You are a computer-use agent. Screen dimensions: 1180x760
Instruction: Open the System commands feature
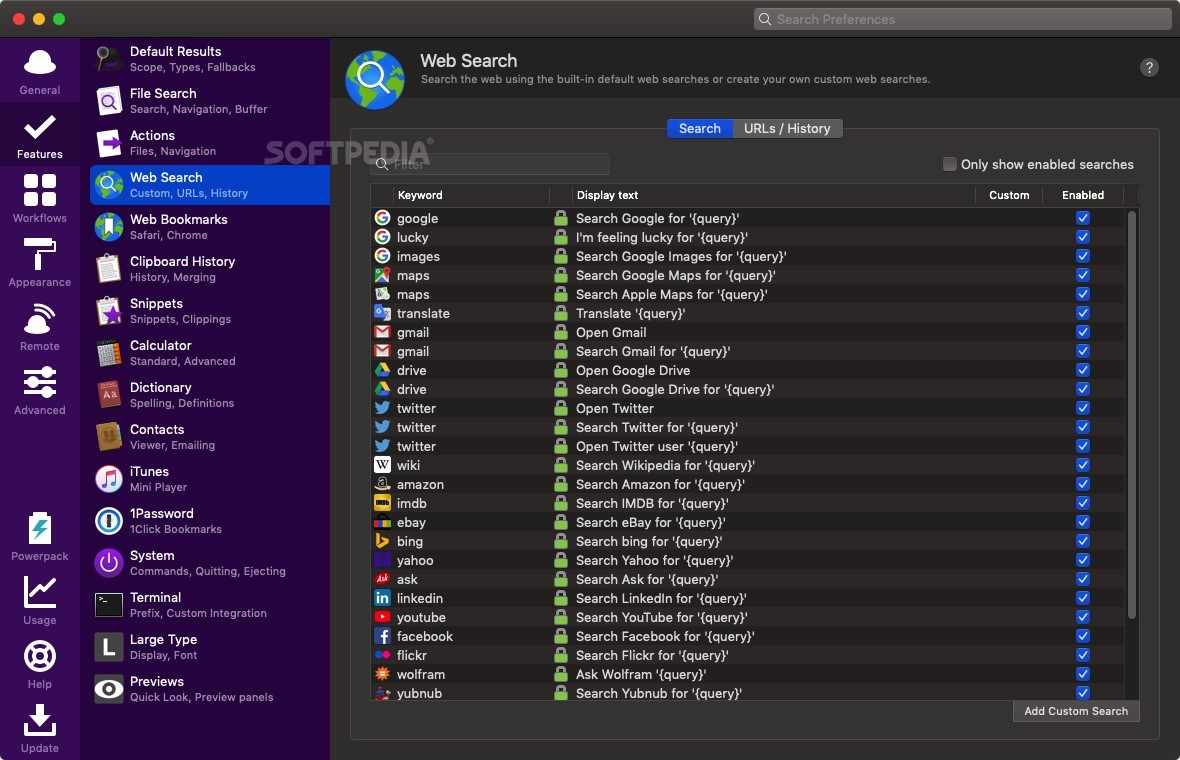pyautogui.click(x=209, y=563)
